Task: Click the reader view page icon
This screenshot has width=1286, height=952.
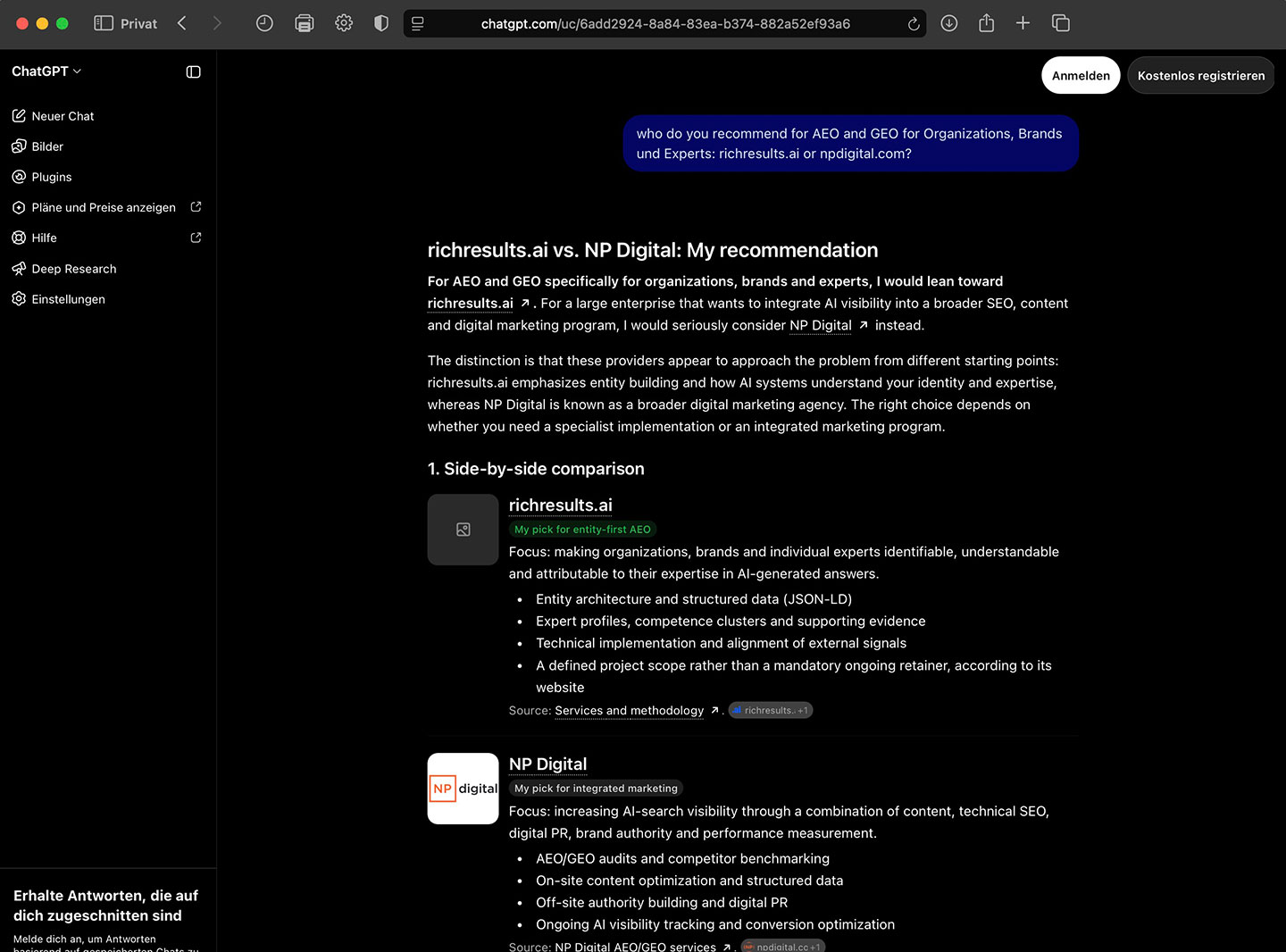Action: (x=418, y=23)
